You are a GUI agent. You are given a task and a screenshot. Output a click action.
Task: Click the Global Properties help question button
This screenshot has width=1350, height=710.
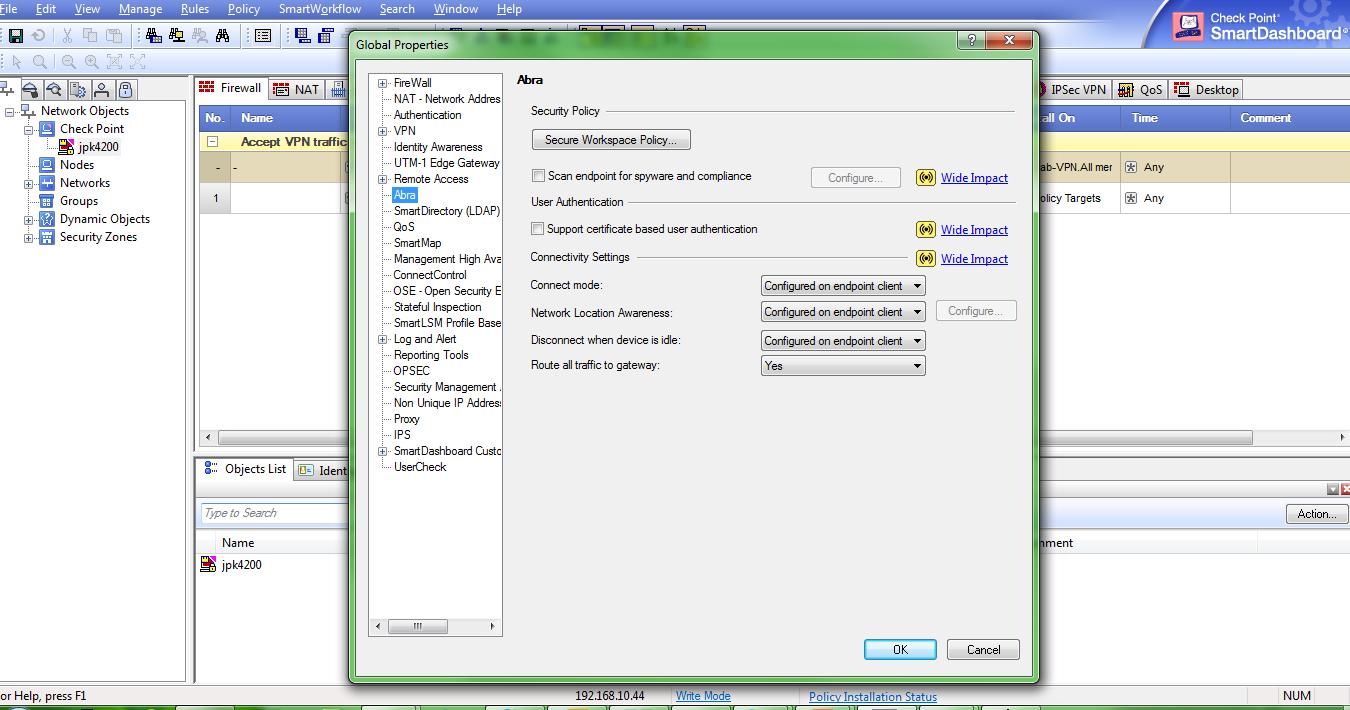[x=970, y=40]
